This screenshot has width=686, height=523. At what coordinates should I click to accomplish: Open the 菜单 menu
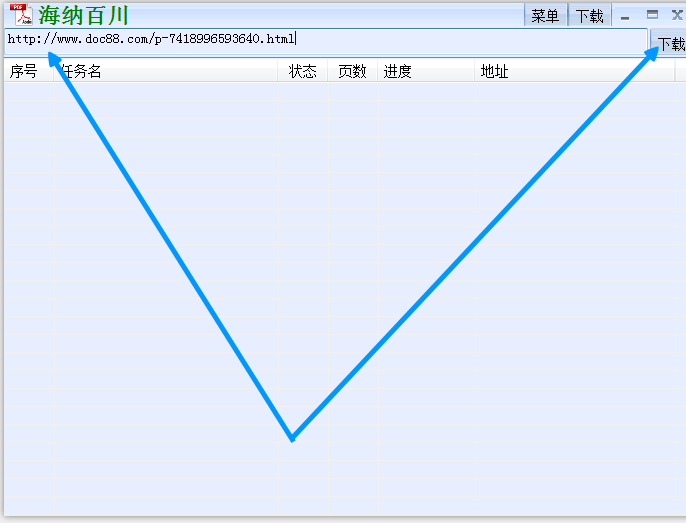[x=545, y=15]
